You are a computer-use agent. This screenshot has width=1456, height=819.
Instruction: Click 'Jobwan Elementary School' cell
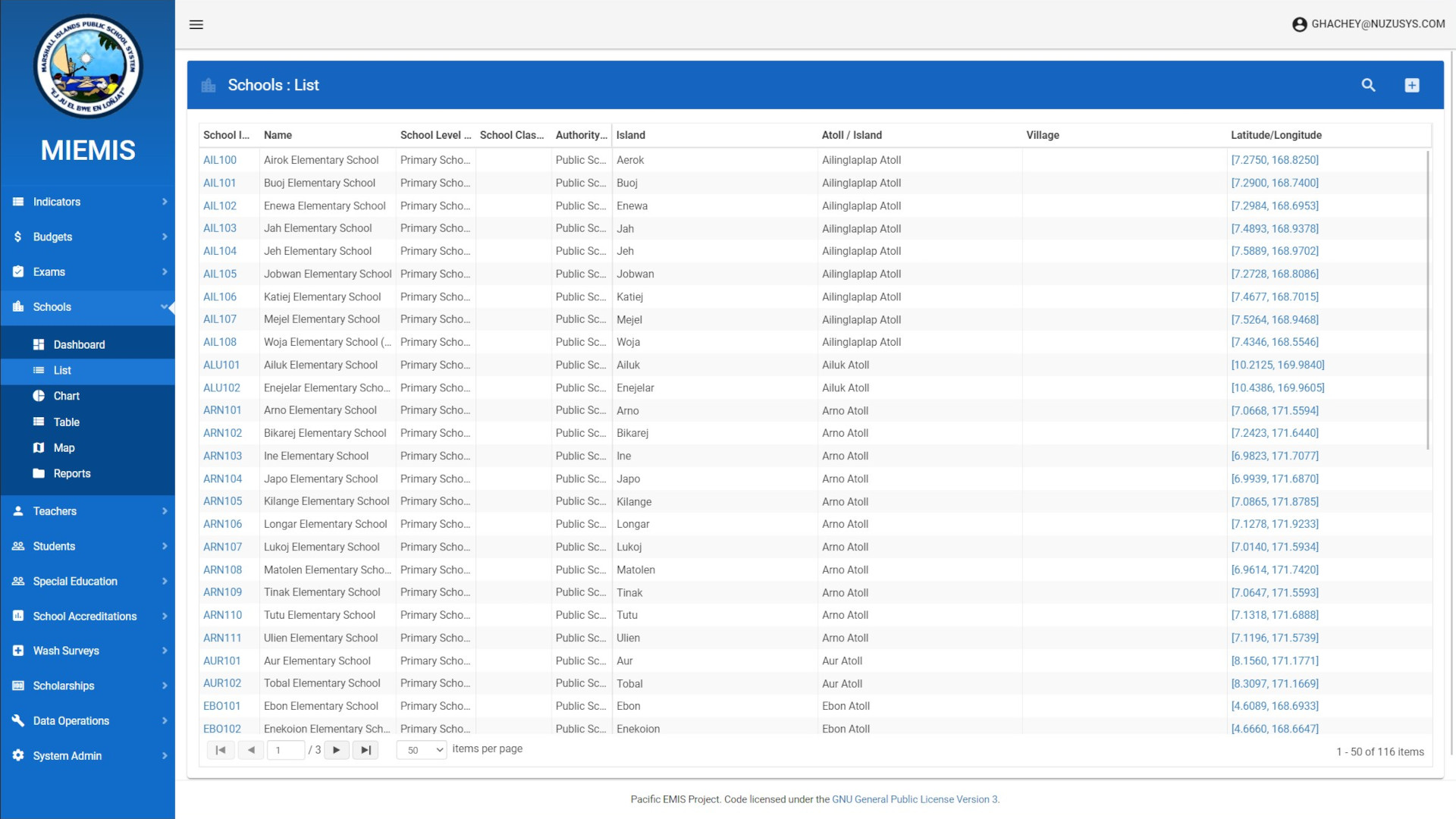(x=328, y=274)
